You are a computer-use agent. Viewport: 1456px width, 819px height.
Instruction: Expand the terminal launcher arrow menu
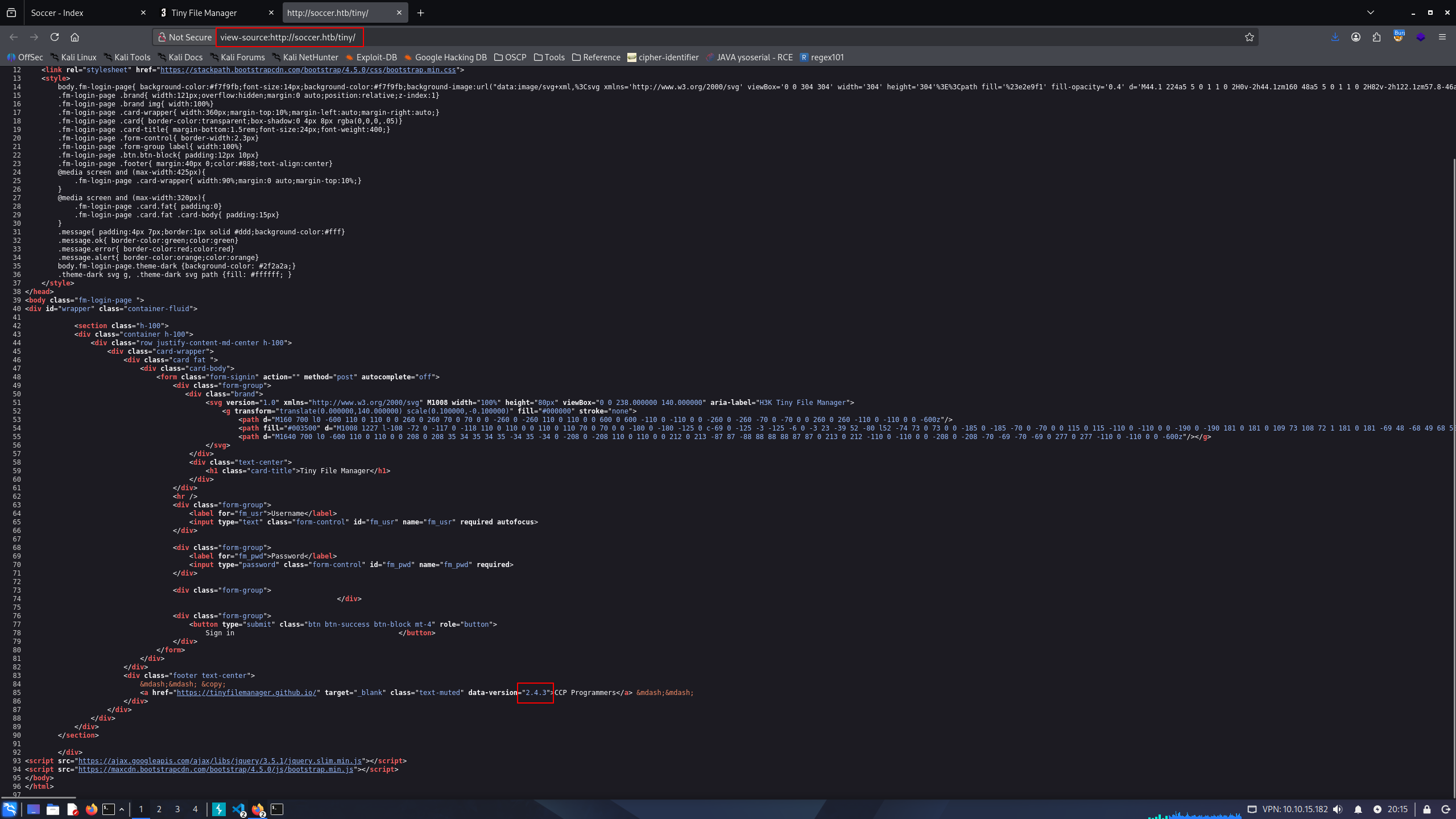122,809
